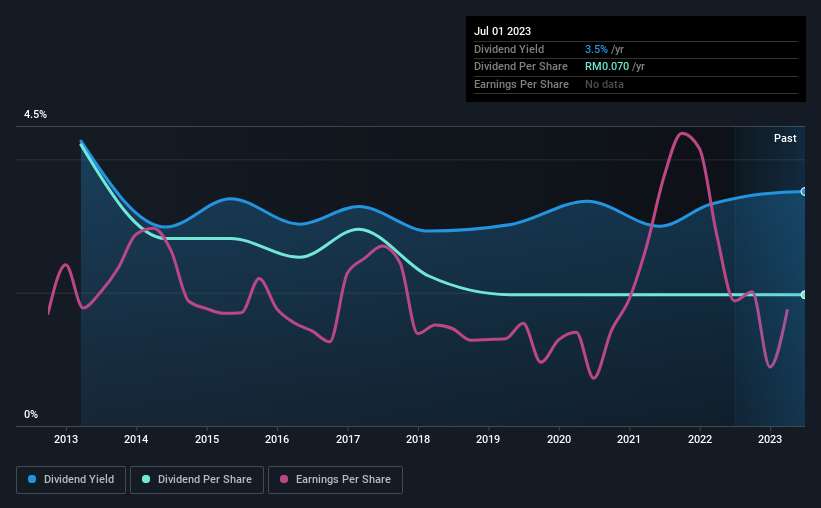Screen dimensions: 821x508
Task: Click the 3.5% dividend yield value in the tooltip
Action: pos(596,49)
